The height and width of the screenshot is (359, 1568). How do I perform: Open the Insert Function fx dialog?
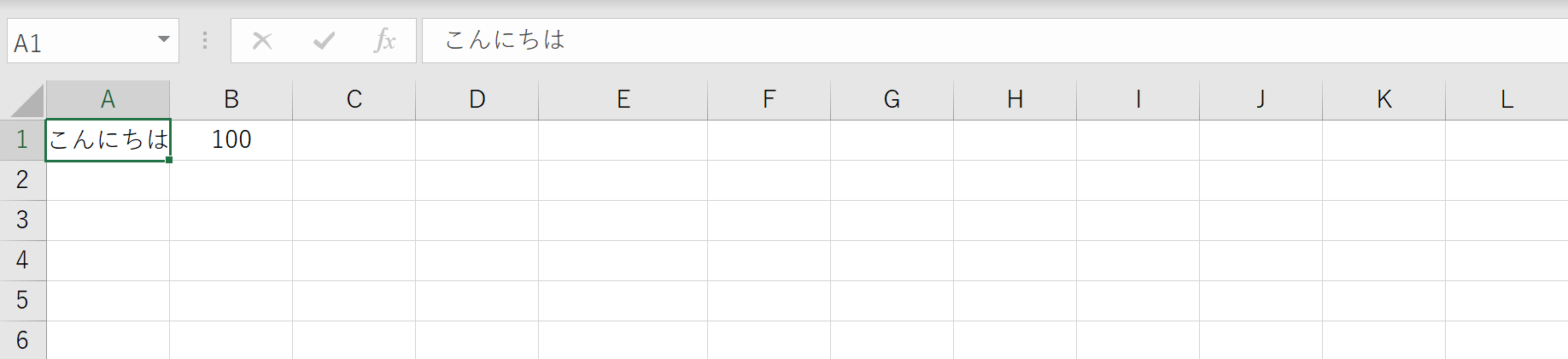click(384, 40)
